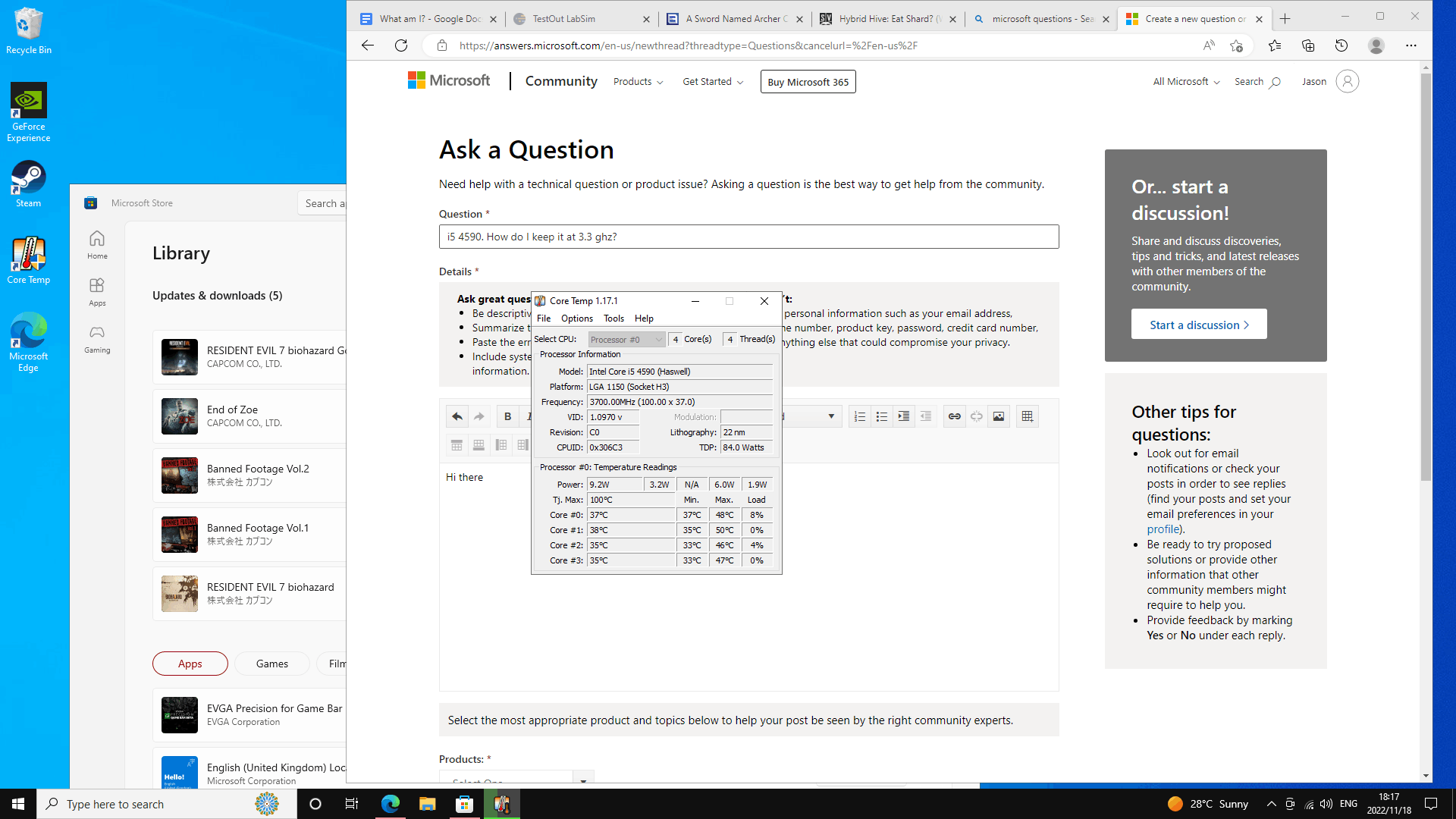Insert a bulleted list
Viewport: 1456px width, 819px height.
coord(881,416)
